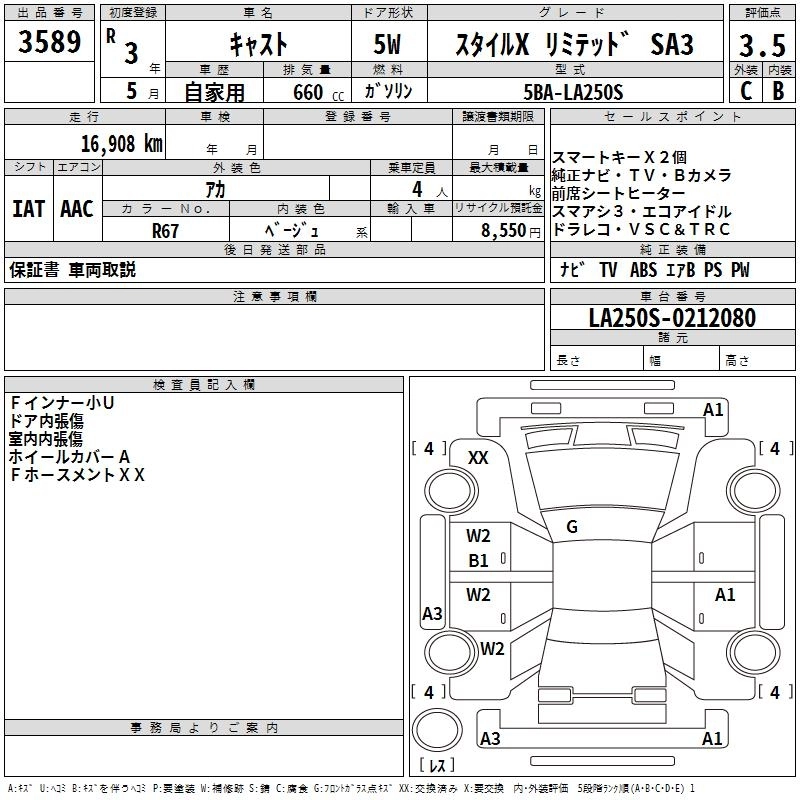Click grade text スタイルX リミテッド SA3
Screen dimensions: 800x800
pos(574,44)
